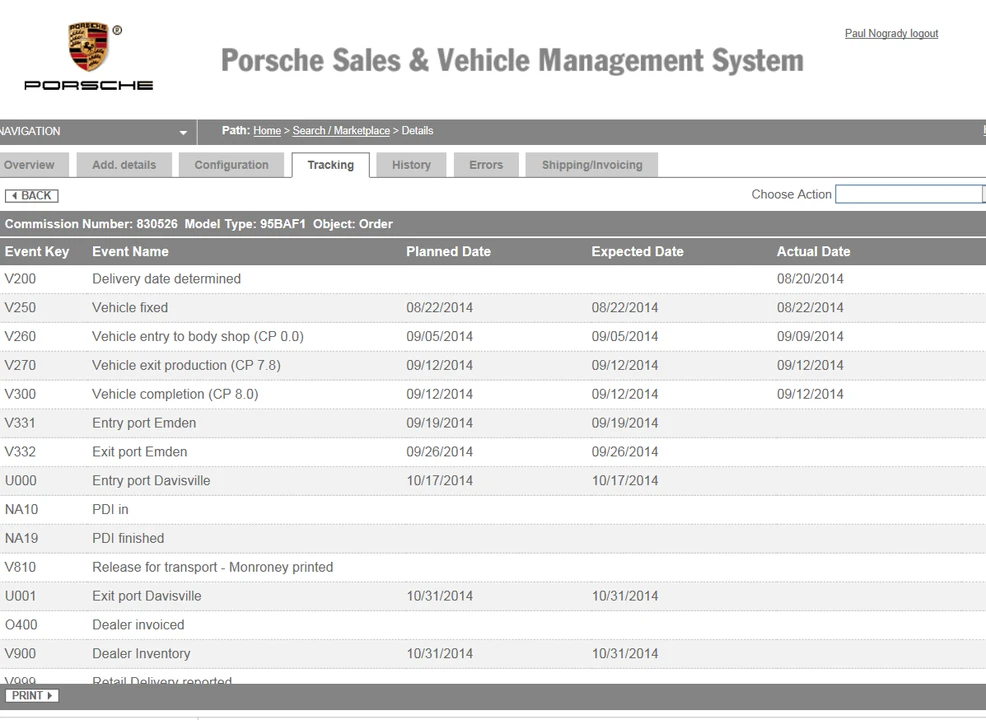Select the NA19 event key cell
Viewport: 986px width, 720px height.
coord(21,538)
